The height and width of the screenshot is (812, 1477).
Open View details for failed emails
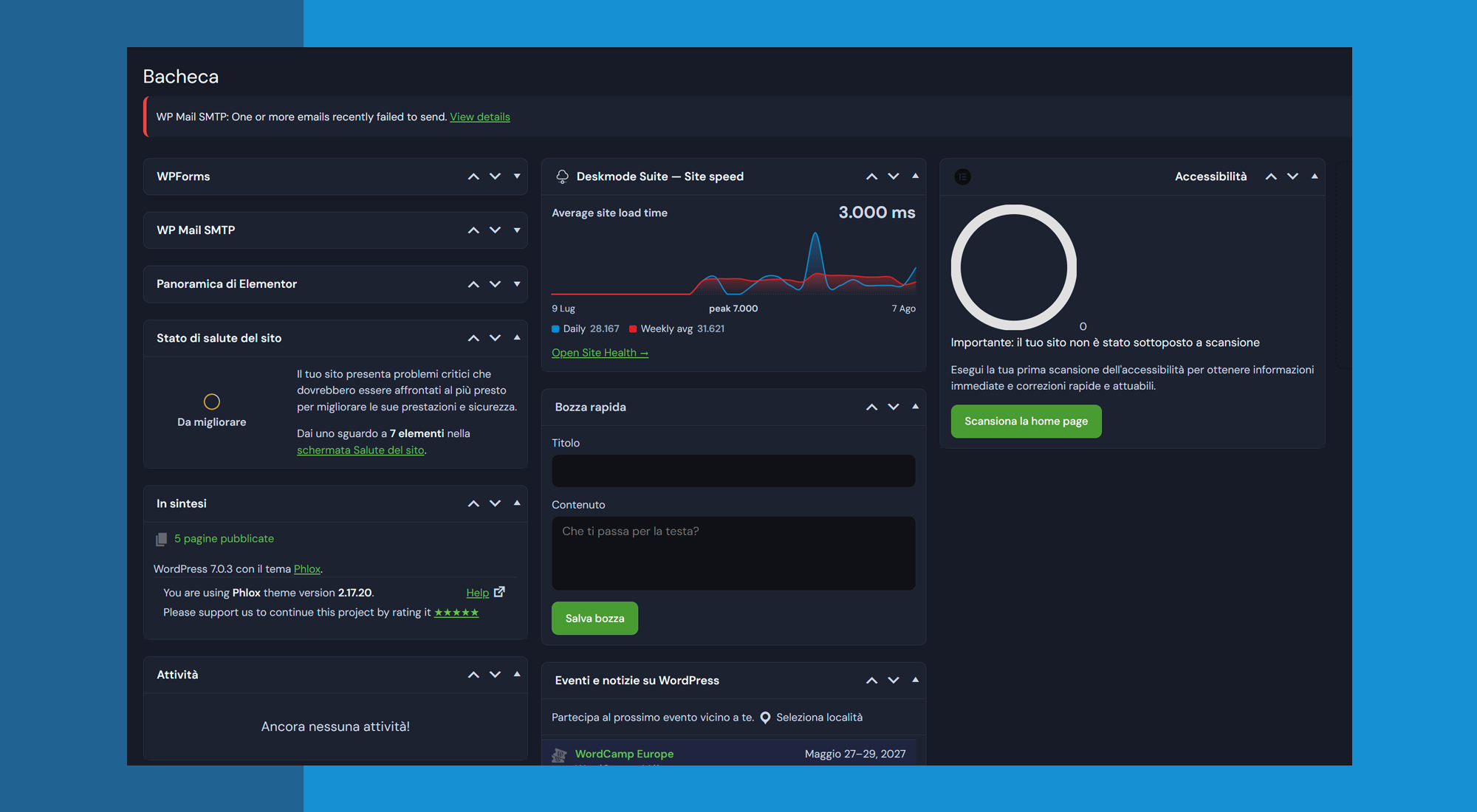pos(480,117)
